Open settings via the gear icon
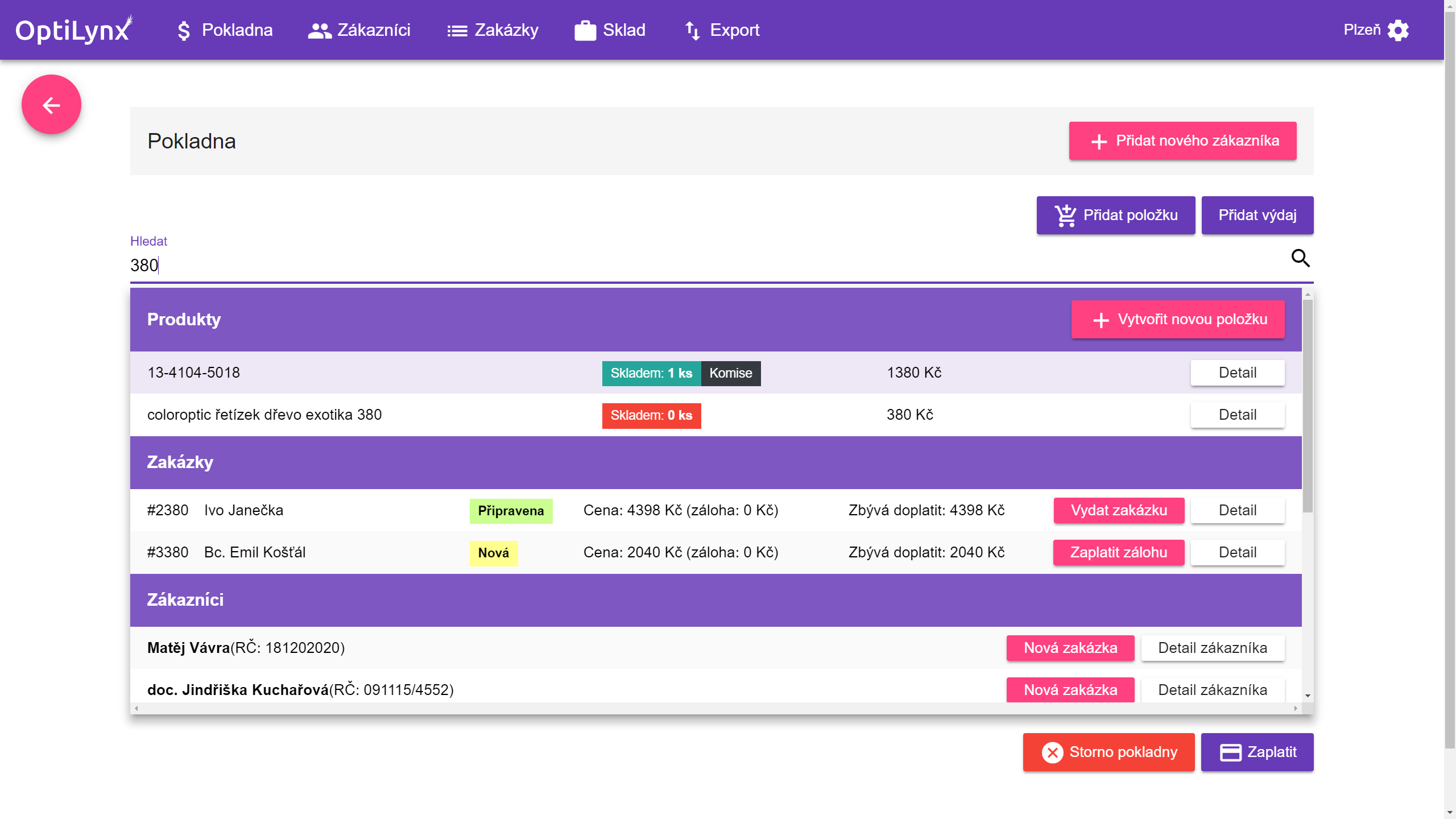The width and height of the screenshot is (1456, 819). point(1398,30)
